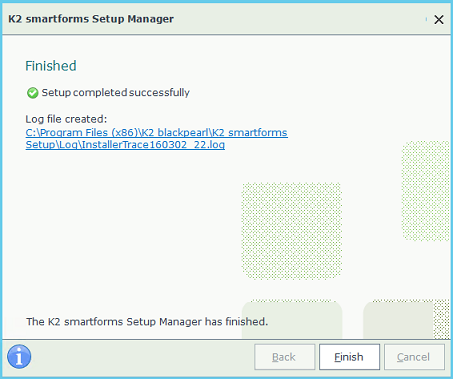Open the InstallerTrace160302_22.log file link
The height and width of the screenshot is (379, 453).
pos(157,138)
